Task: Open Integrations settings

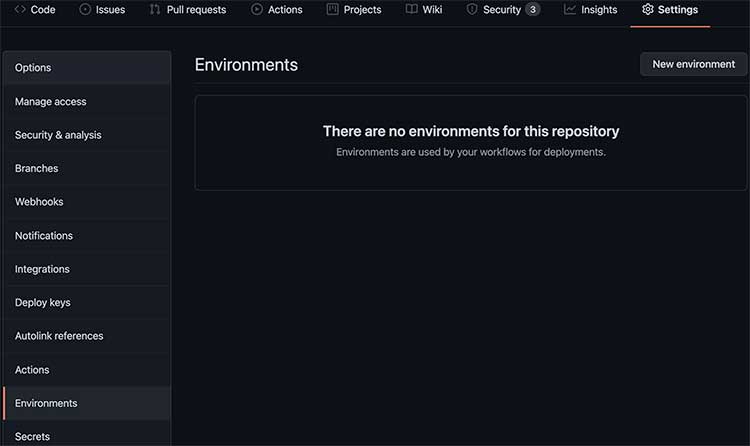Action: [x=87, y=269]
